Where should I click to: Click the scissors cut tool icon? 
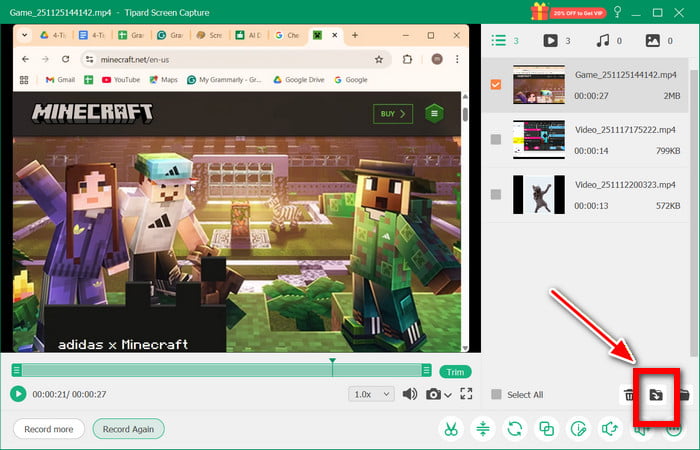[451, 429]
